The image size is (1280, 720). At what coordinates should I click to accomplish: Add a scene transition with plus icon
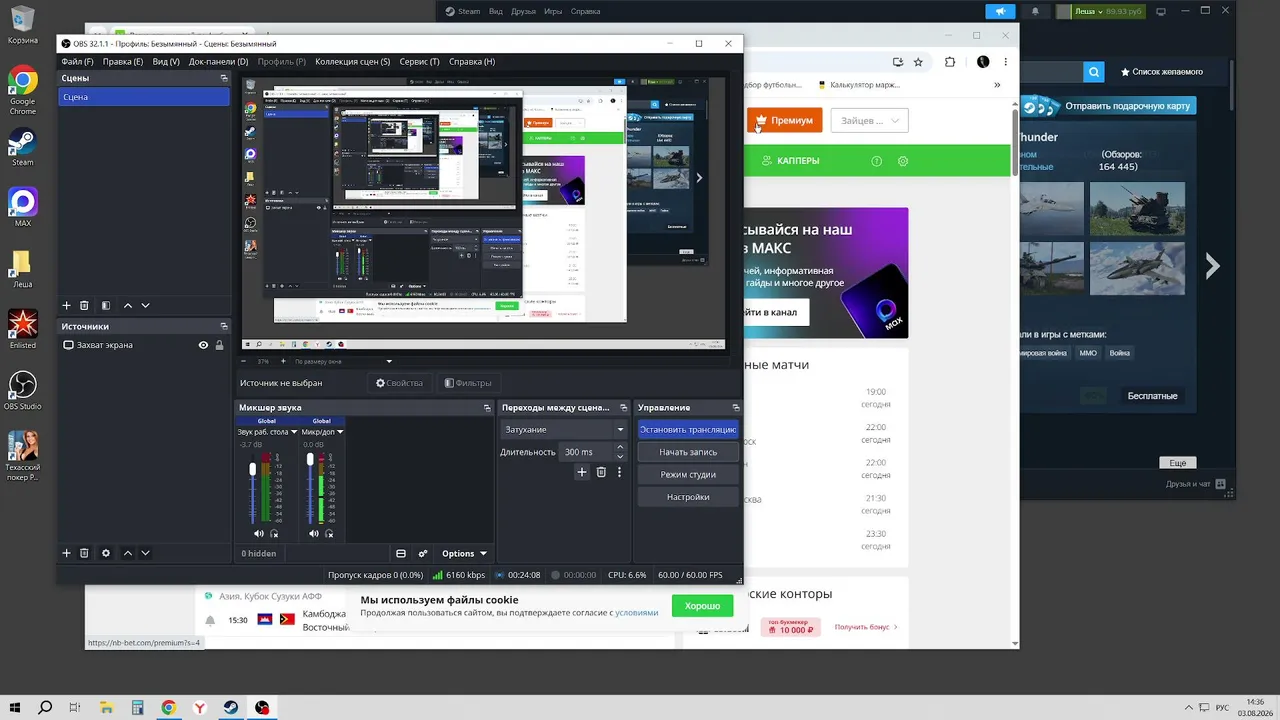coord(582,472)
